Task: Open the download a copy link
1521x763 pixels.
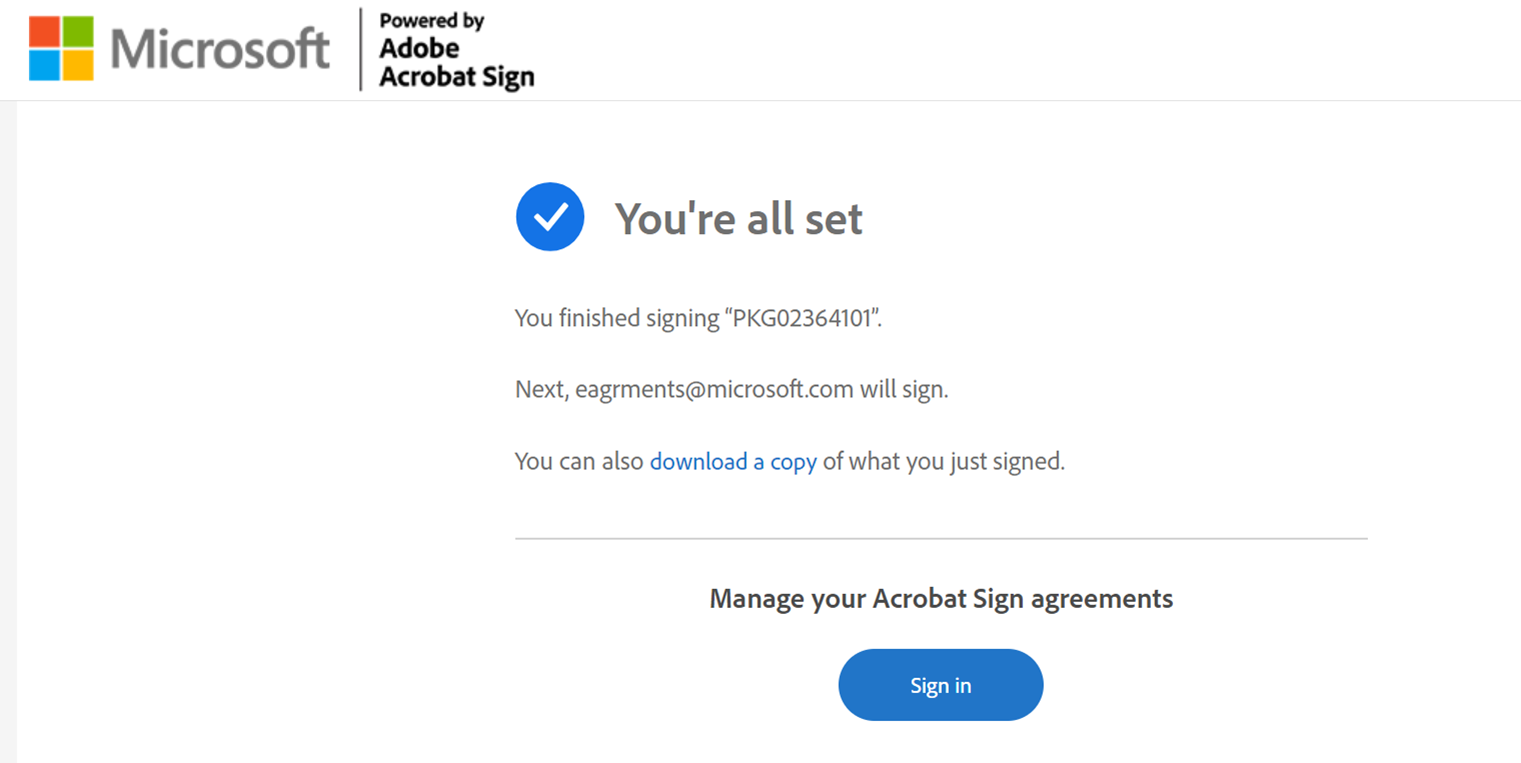Action: 733,462
